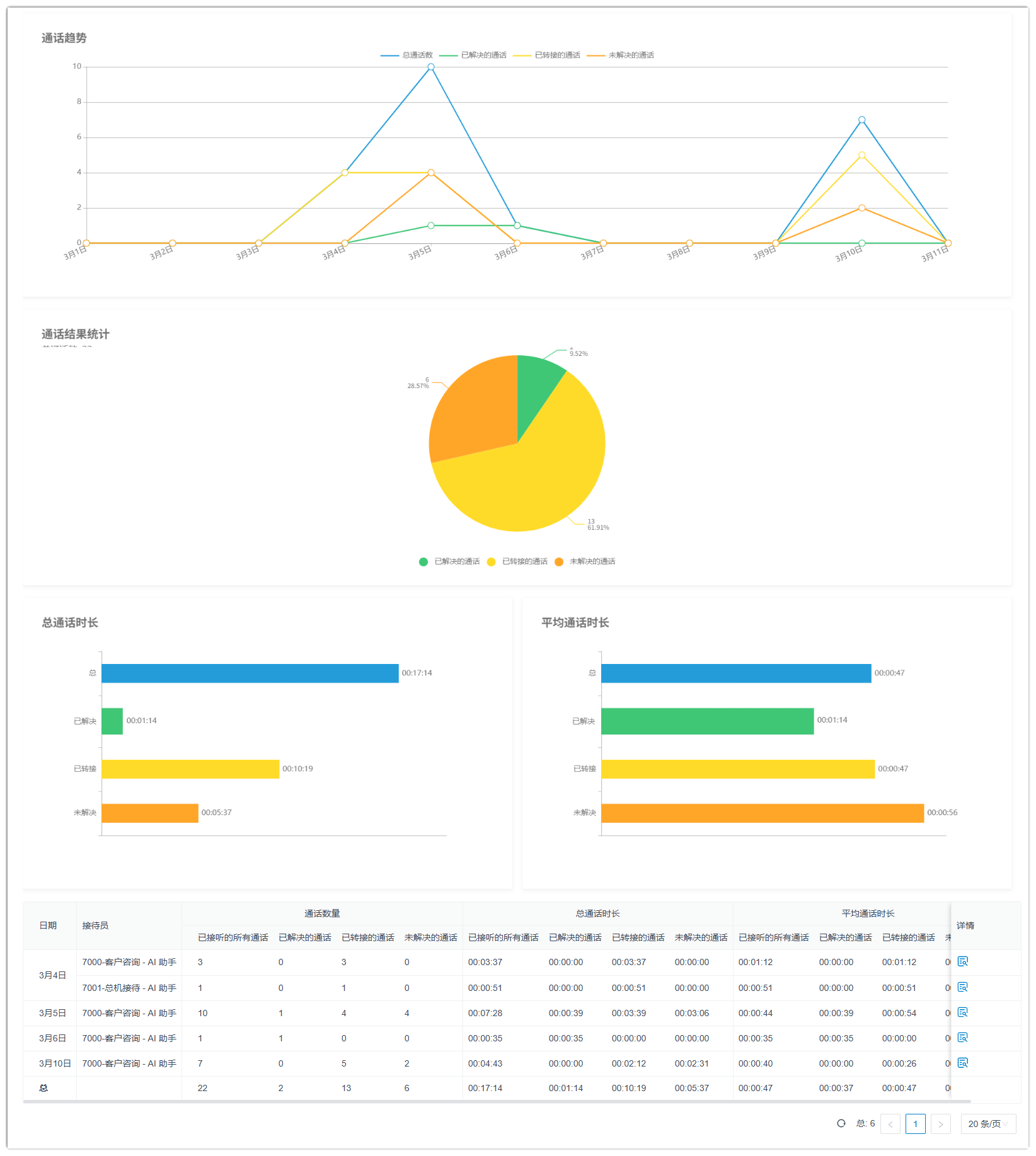Click the table refresh icon beside 总: 6
1036x1156 pixels.
[x=841, y=1123]
